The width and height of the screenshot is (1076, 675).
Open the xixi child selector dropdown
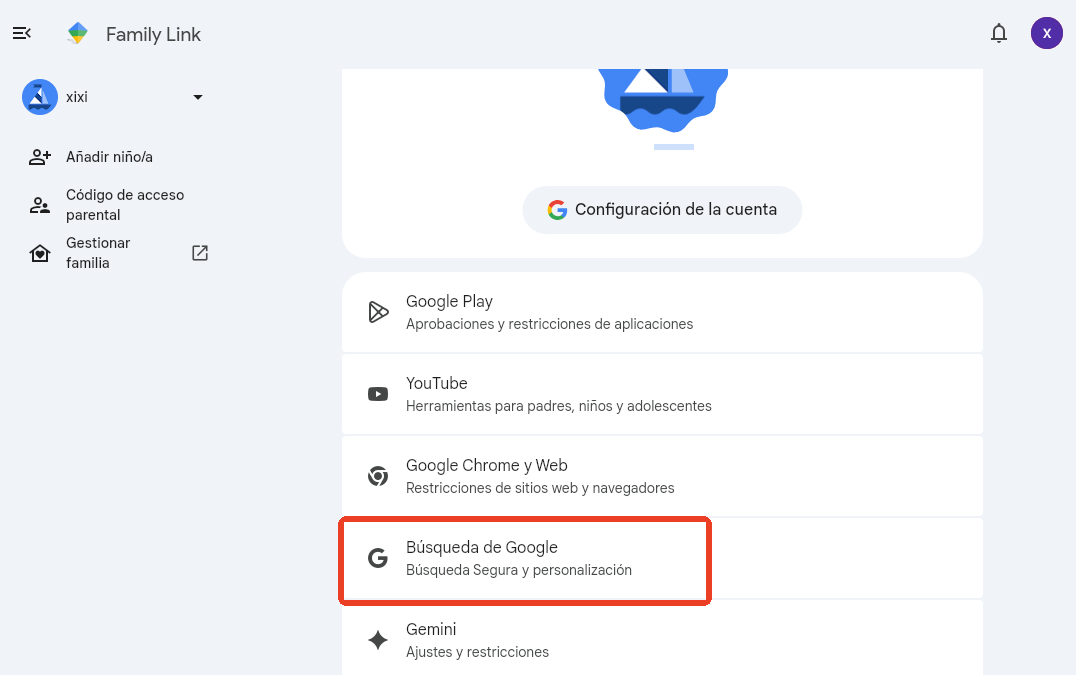tap(197, 97)
